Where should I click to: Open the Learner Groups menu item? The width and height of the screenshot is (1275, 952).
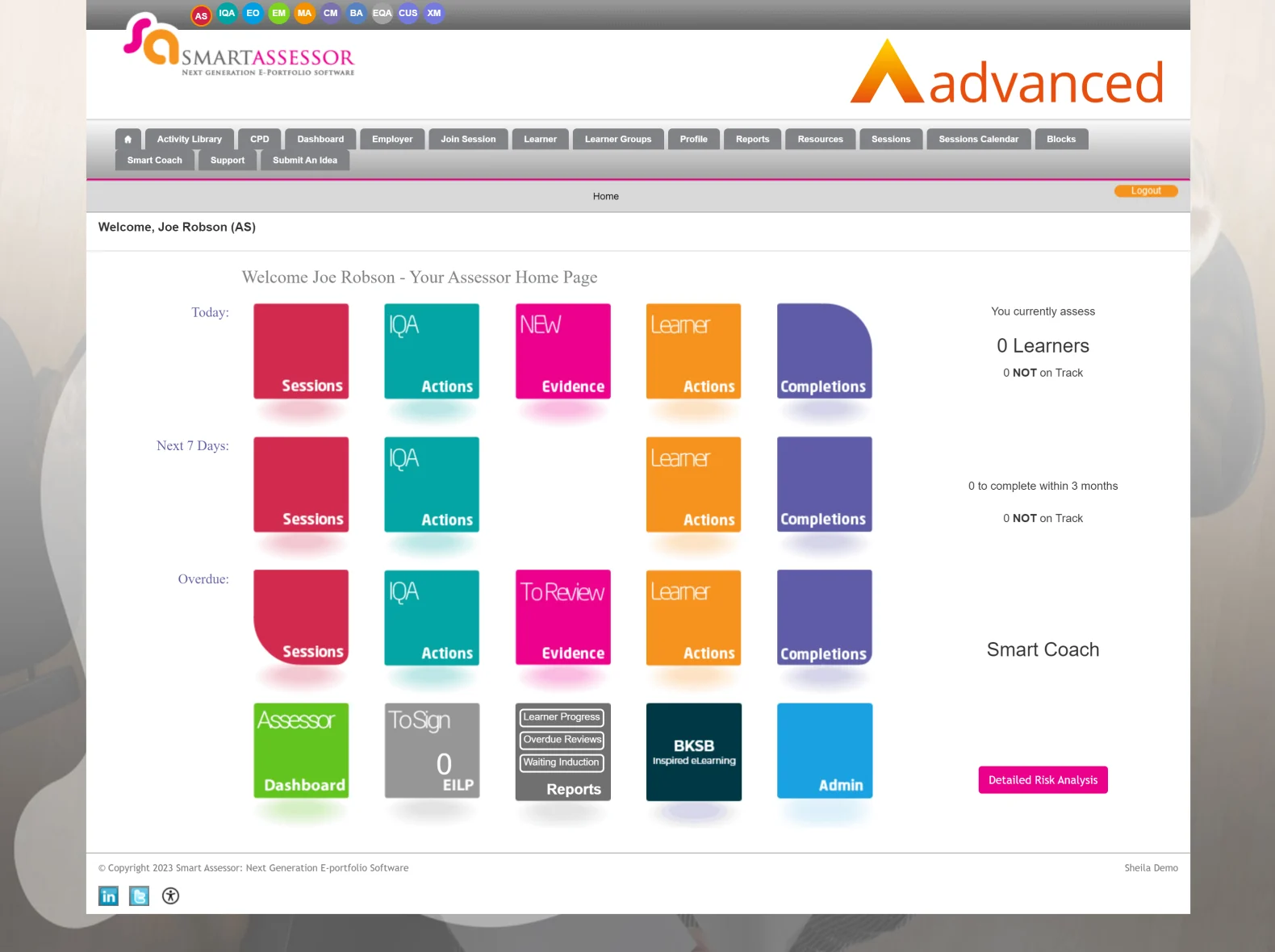[x=618, y=139]
